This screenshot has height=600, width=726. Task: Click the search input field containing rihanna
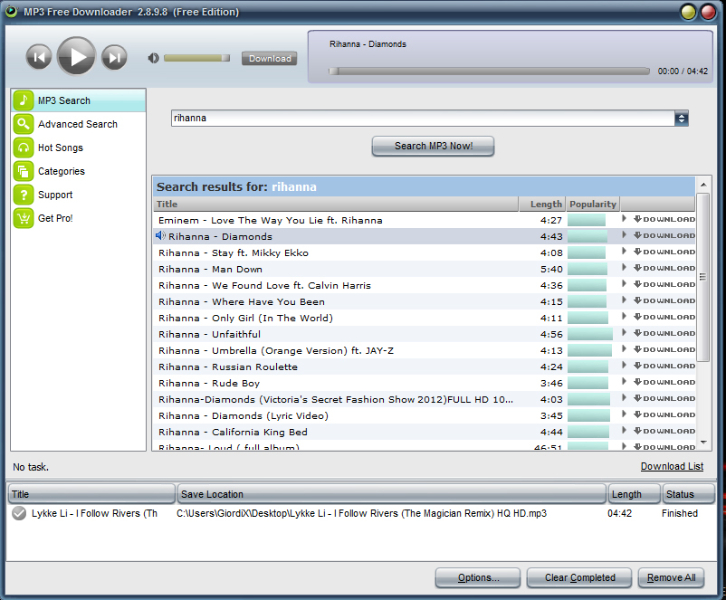pyautogui.click(x=421, y=118)
